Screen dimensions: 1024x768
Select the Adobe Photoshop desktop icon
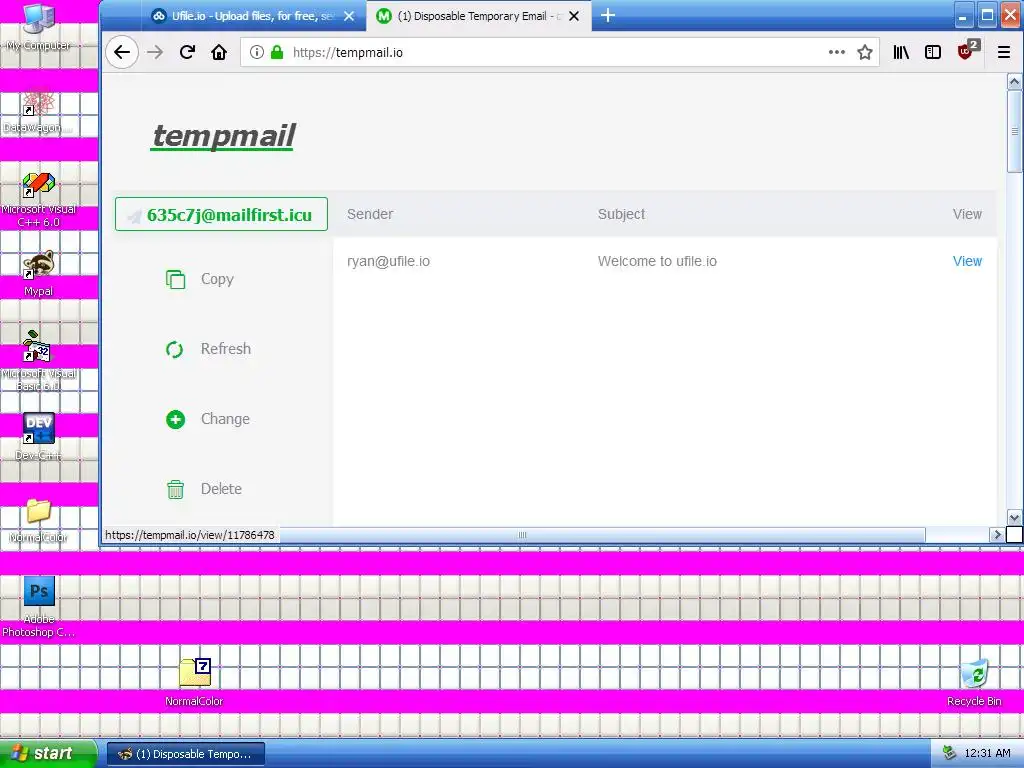39,606
